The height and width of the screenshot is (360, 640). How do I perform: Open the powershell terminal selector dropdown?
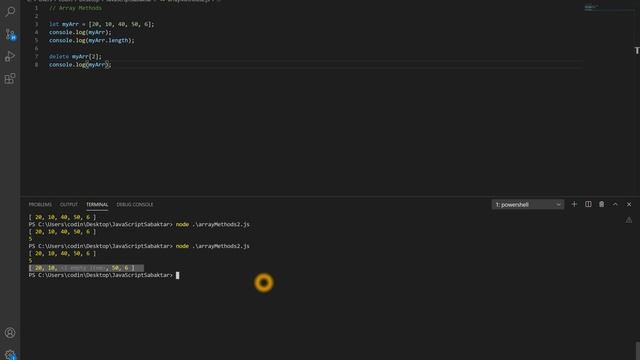pos(527,204)
